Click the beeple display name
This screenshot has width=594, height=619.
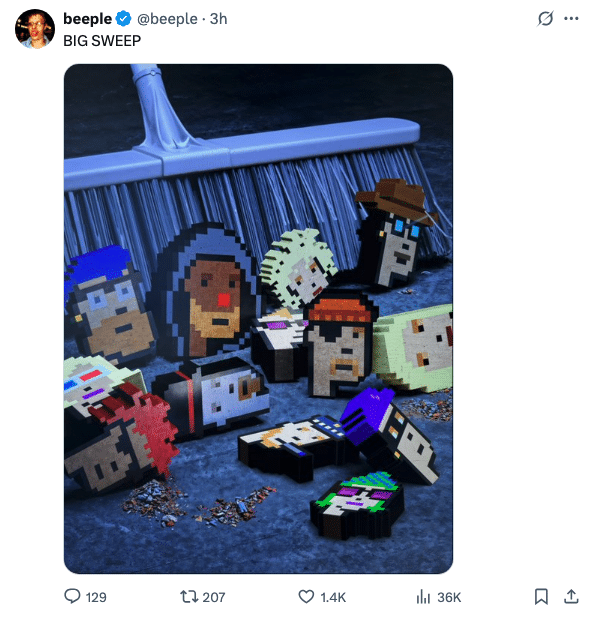coord(87,19)
